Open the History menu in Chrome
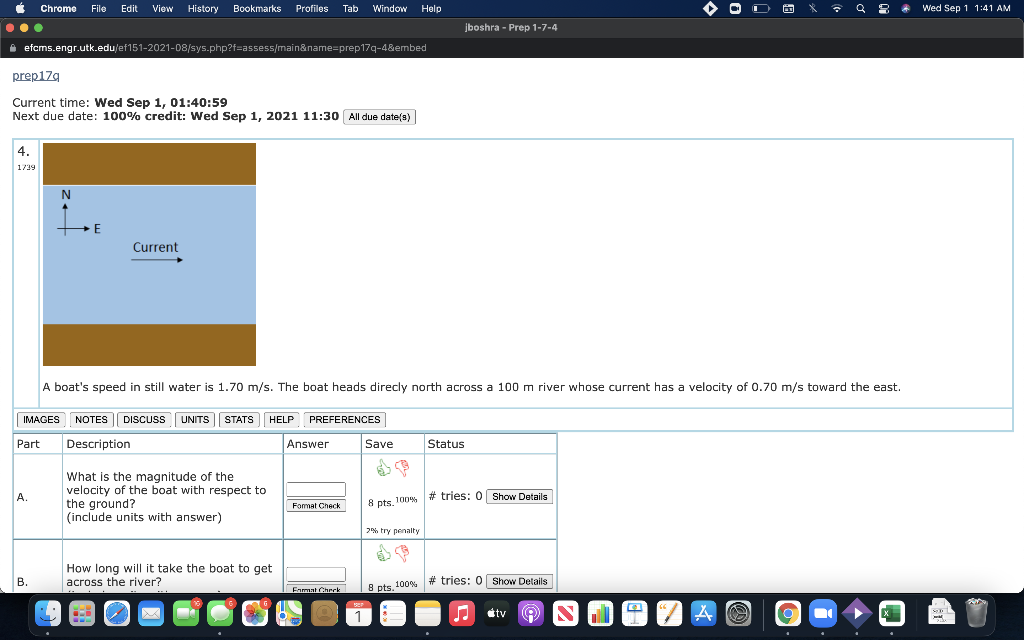The height and width of the screenshot is (640, 1024). 203,8
